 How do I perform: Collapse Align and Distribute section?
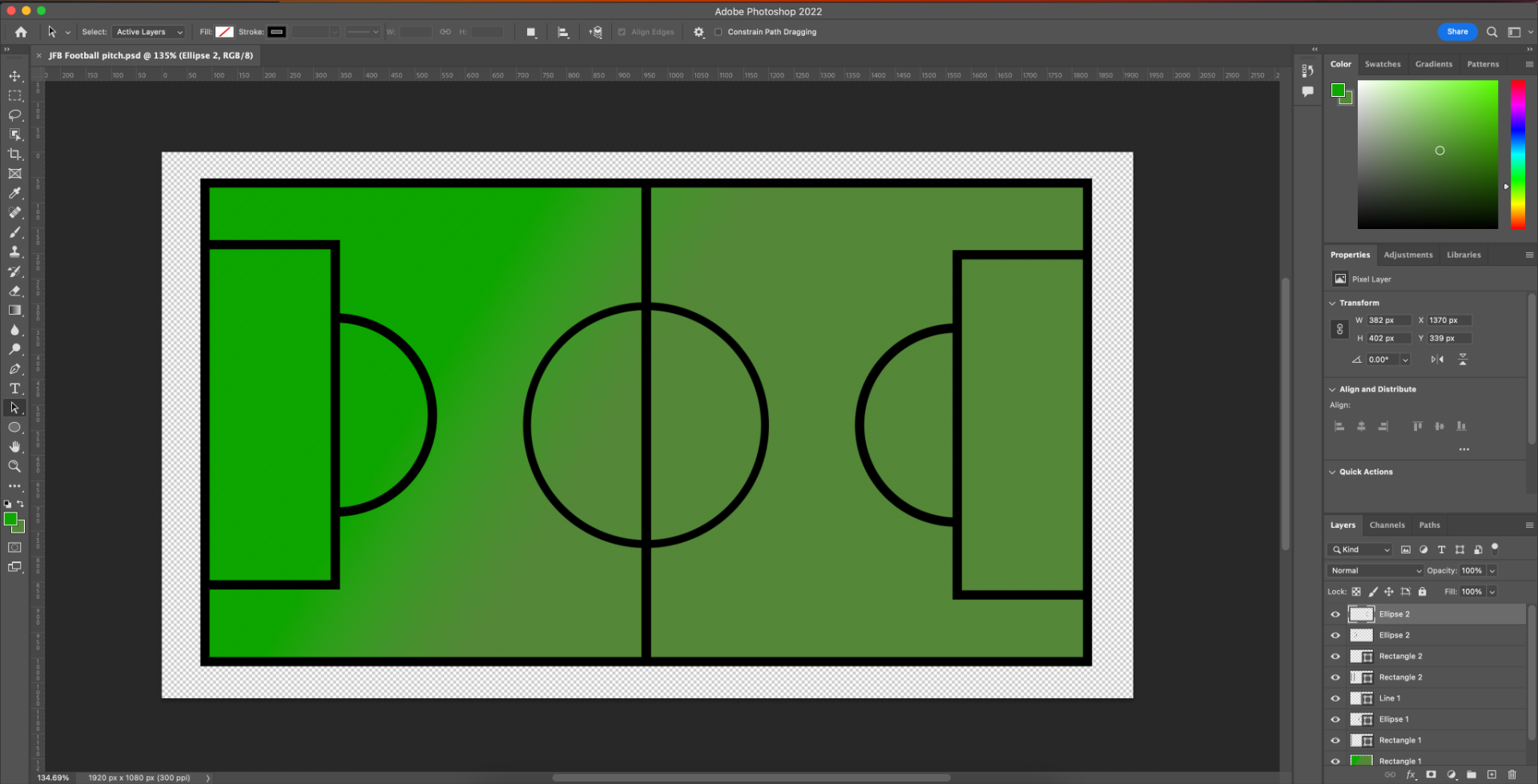(x=1332, y=389)
